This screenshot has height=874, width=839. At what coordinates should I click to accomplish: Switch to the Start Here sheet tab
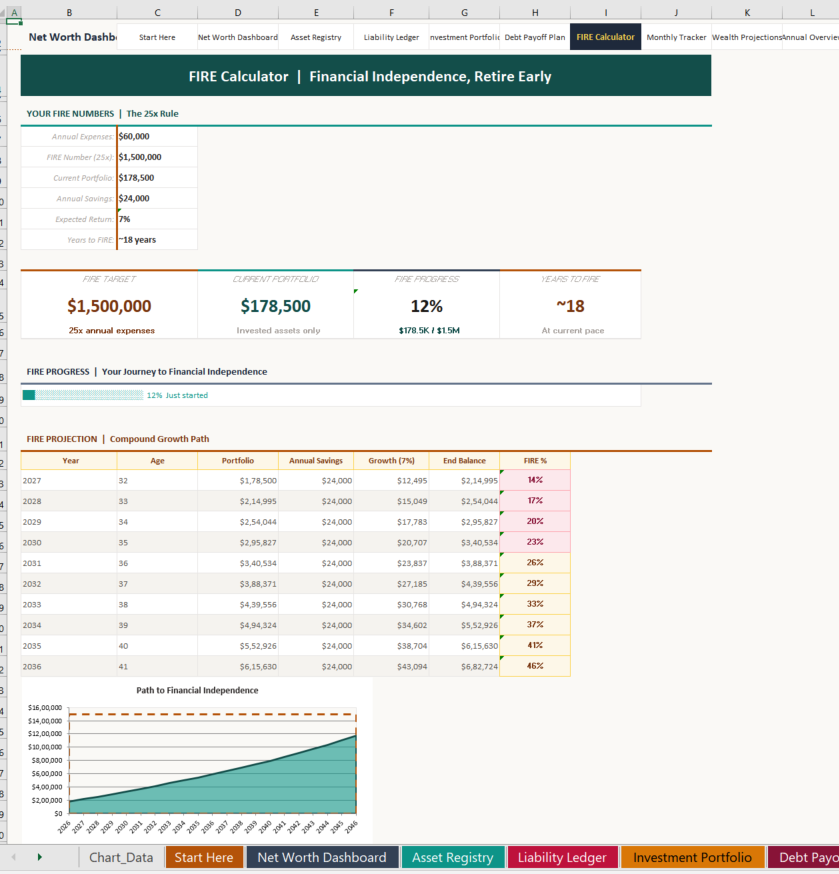(x=204, y=857)
